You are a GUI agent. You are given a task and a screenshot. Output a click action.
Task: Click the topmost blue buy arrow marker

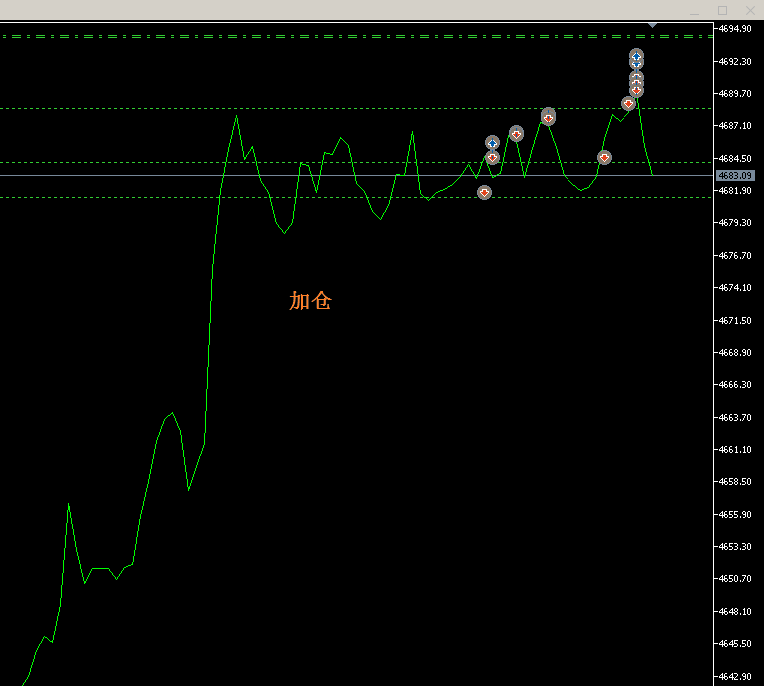point(636,56)
